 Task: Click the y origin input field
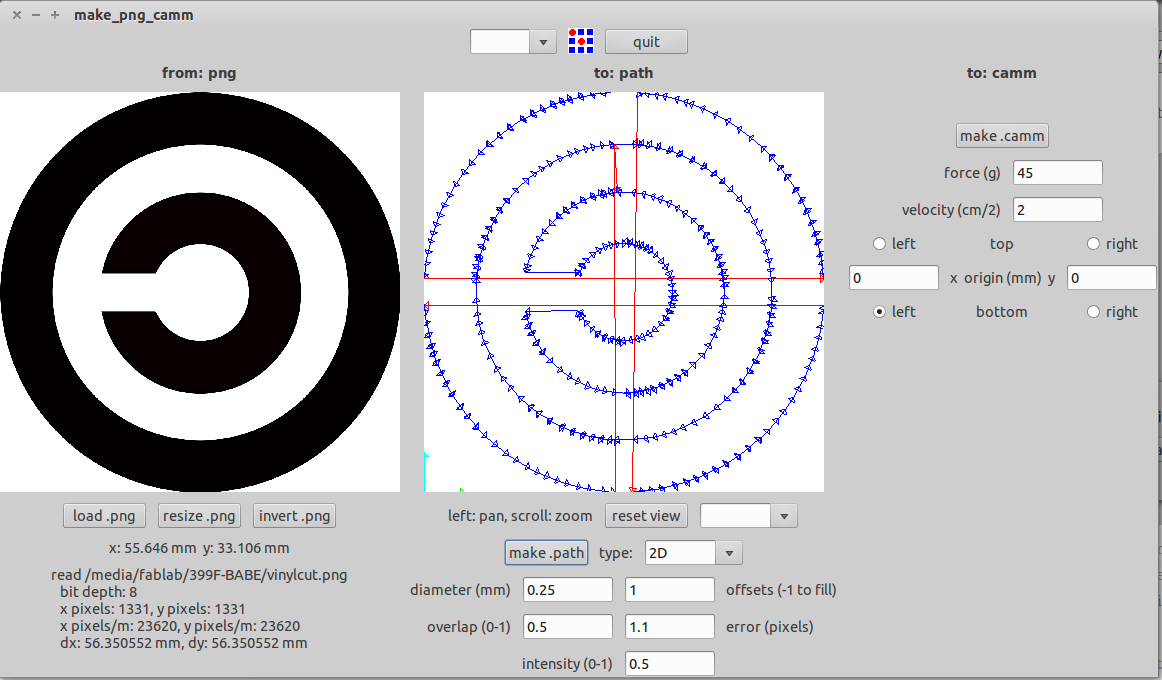point(1112,278)
